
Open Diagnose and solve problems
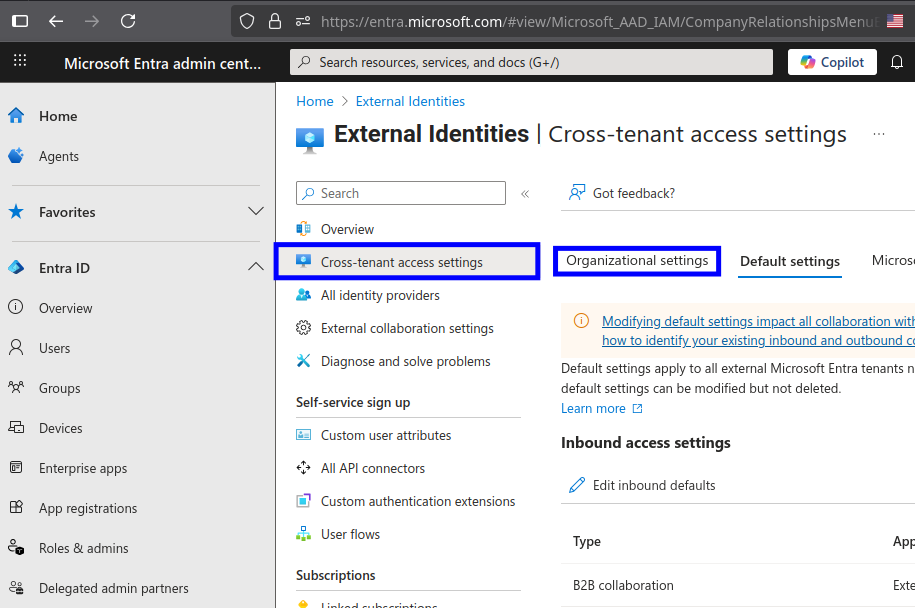coord(406,361)
